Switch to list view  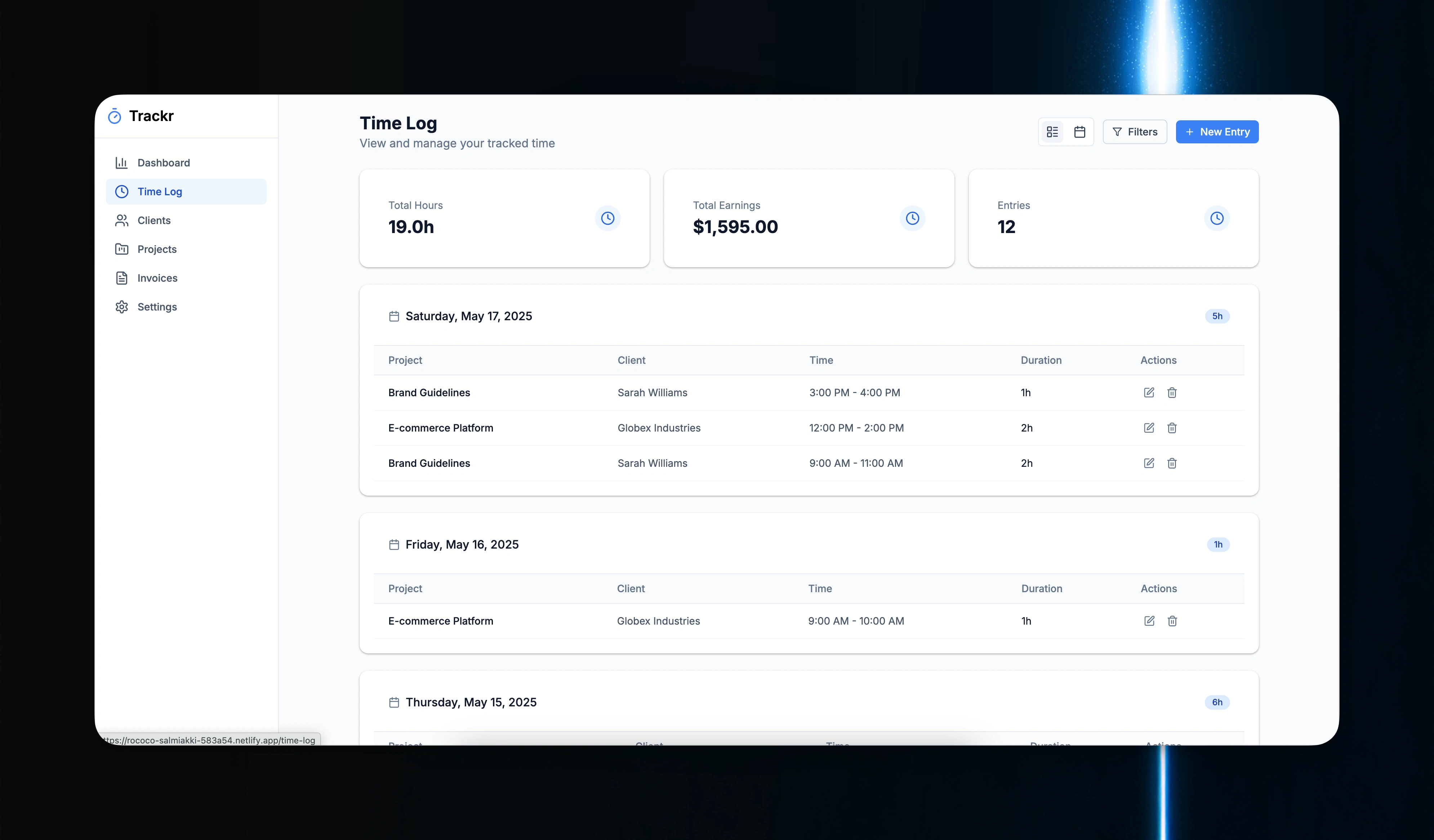click(x=1052, y=132)
